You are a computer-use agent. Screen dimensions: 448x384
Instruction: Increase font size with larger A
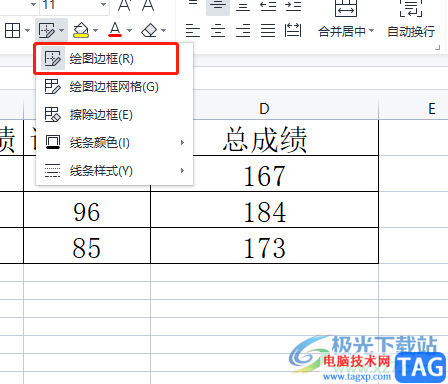(x=124, y=5)
